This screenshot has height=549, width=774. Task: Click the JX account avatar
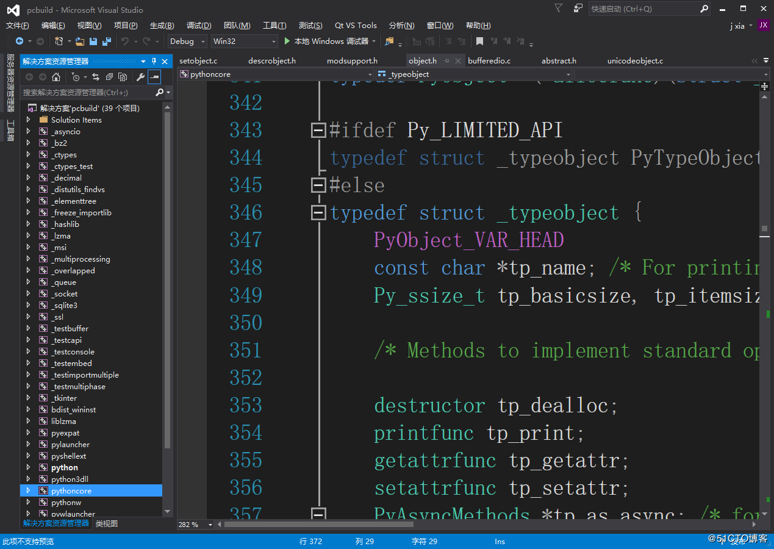pos(763,25)
